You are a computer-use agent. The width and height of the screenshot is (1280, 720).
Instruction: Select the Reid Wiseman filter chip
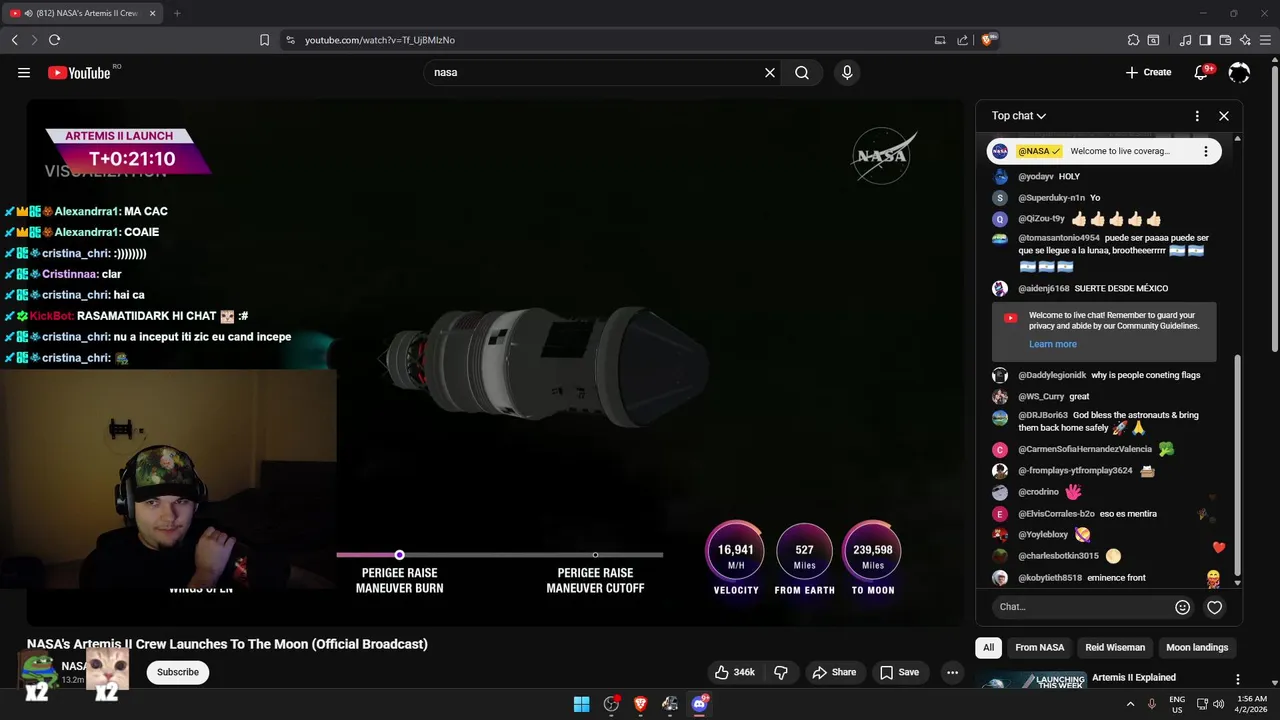1115,647
